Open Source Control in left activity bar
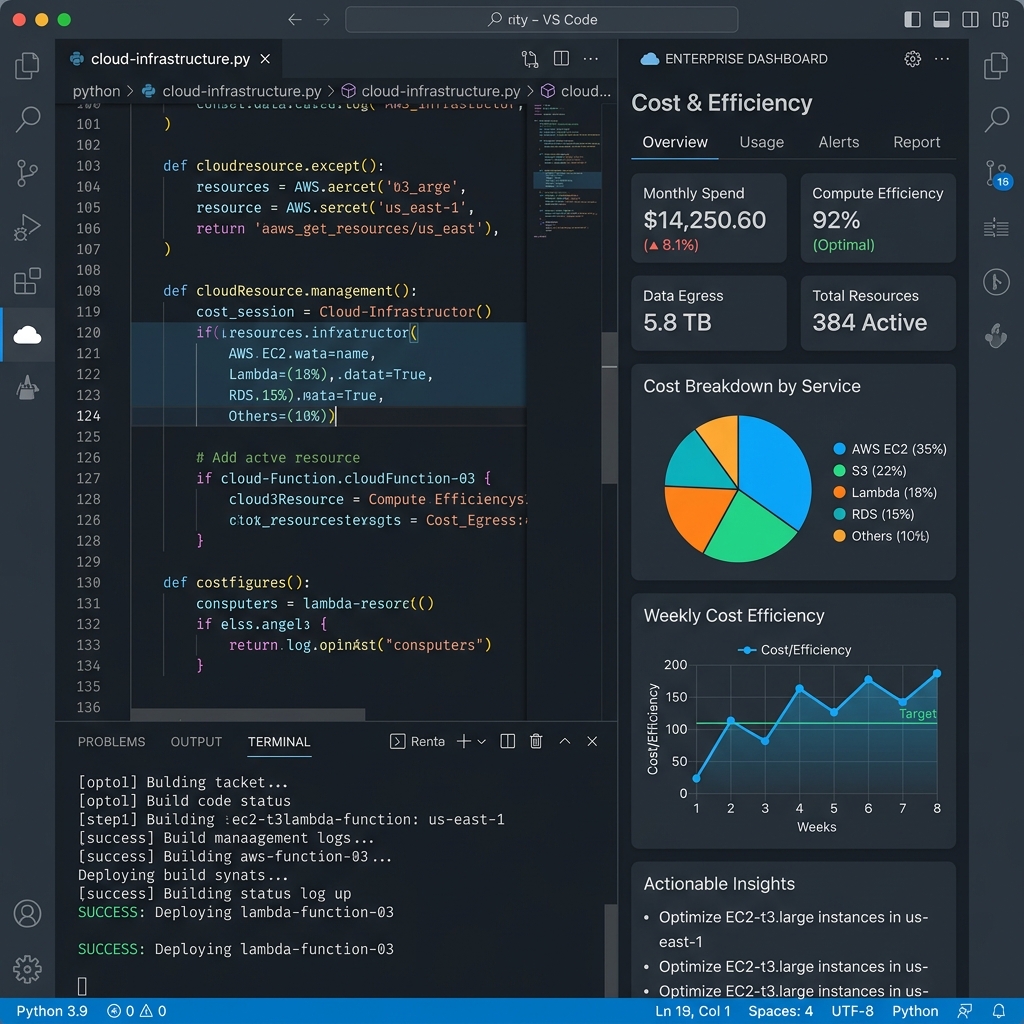The image size is (1024, 1024). (27, 173)
